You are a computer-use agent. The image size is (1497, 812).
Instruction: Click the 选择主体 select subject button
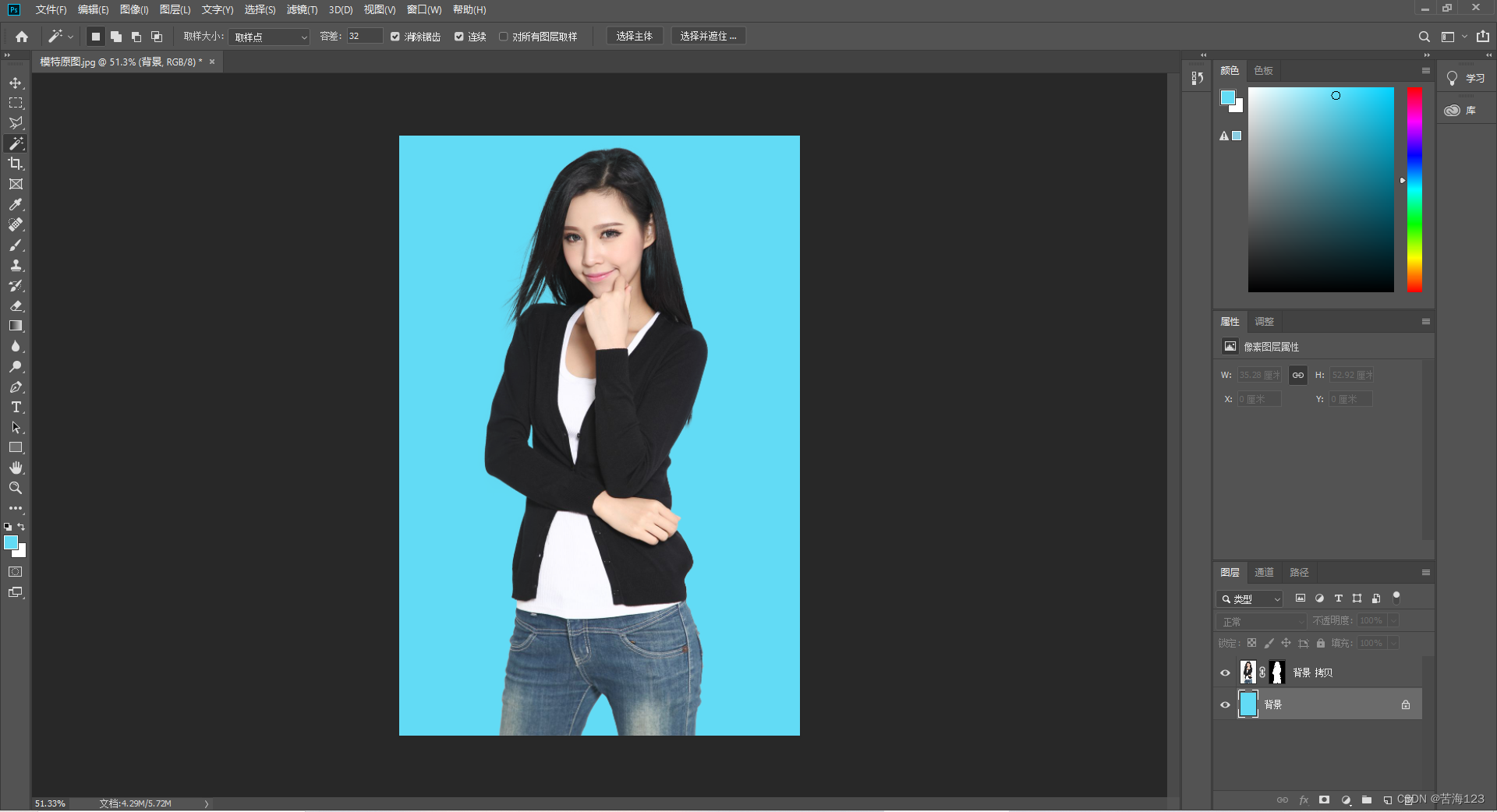[634, 36]
